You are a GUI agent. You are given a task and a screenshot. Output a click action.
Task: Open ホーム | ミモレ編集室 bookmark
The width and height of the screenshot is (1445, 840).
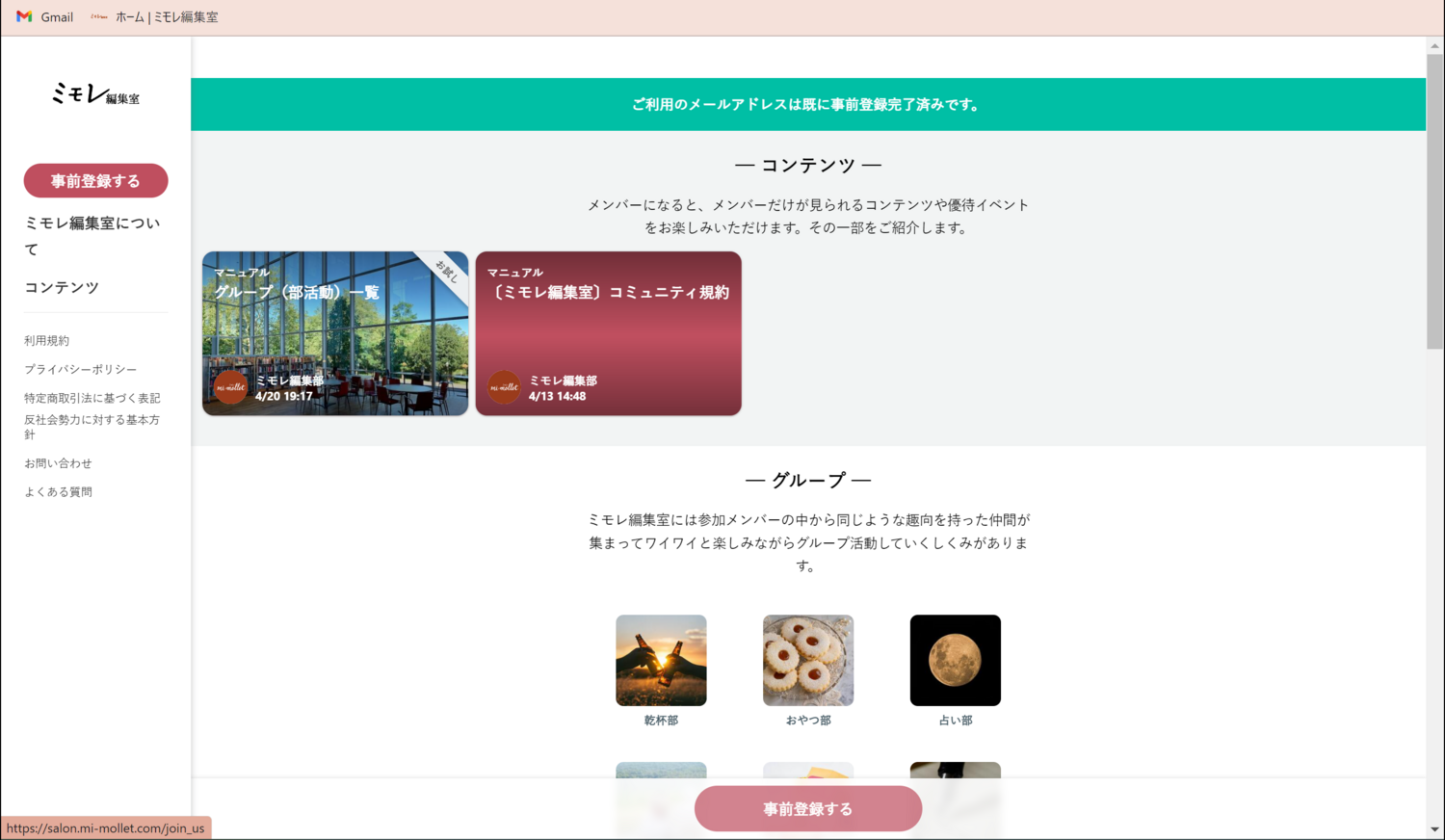pyautogui.click(x=154, y=16)
